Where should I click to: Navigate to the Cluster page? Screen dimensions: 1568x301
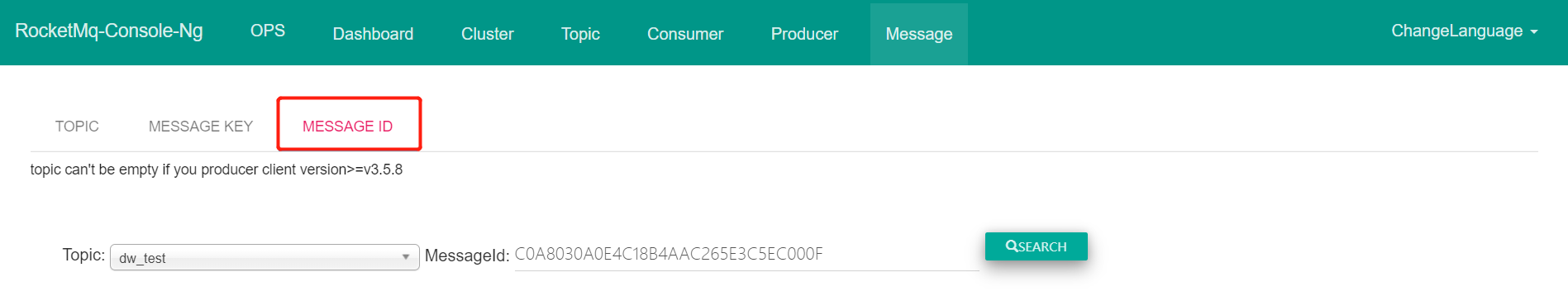click(x=488, y=34)
